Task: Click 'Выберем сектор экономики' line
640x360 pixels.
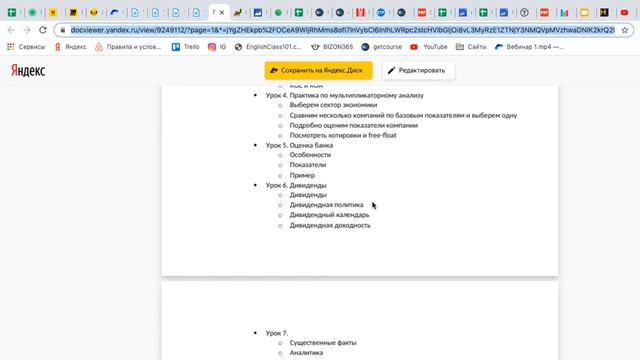Action: tap(333, 105)
